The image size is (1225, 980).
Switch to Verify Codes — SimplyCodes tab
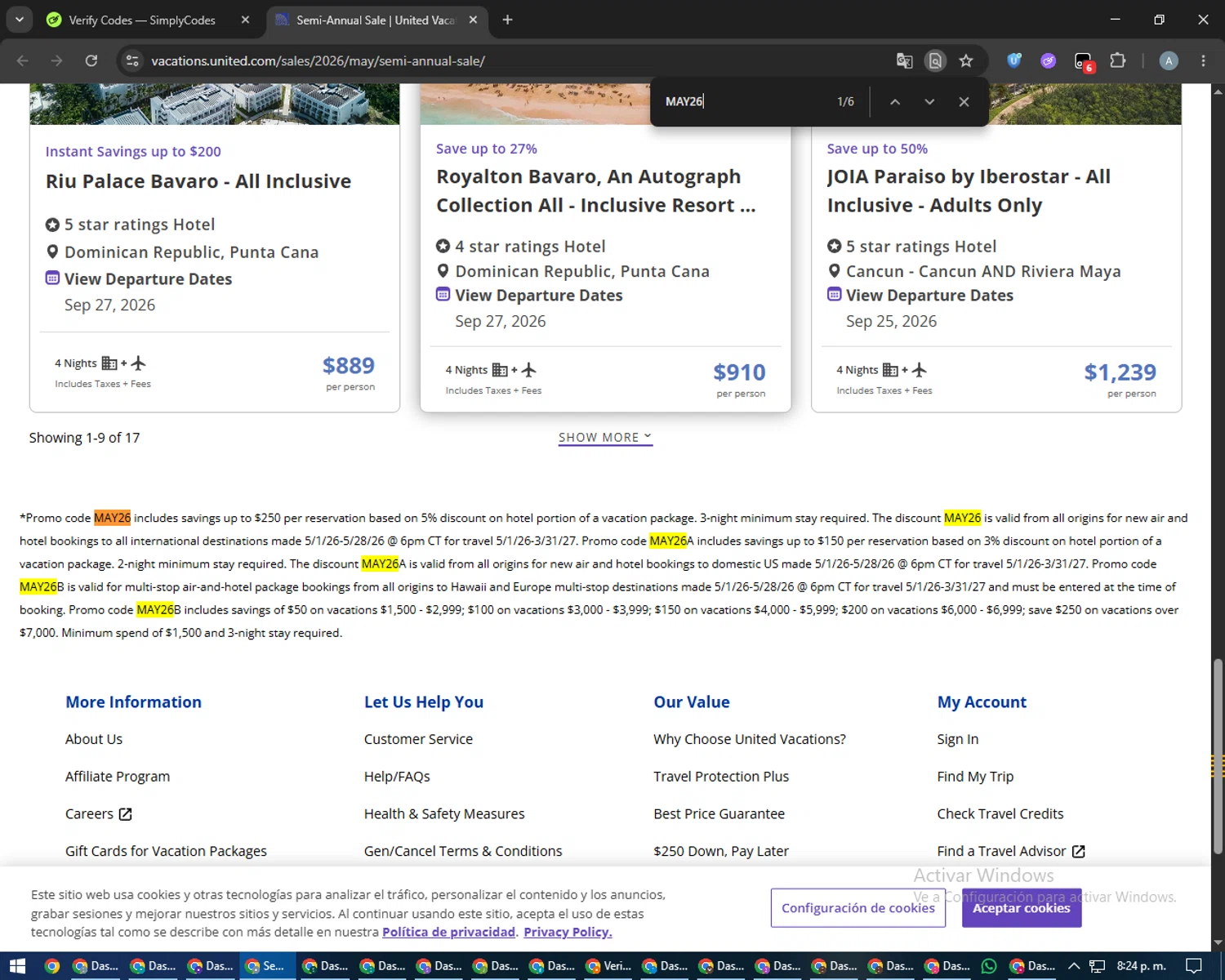tap(142, 20)
